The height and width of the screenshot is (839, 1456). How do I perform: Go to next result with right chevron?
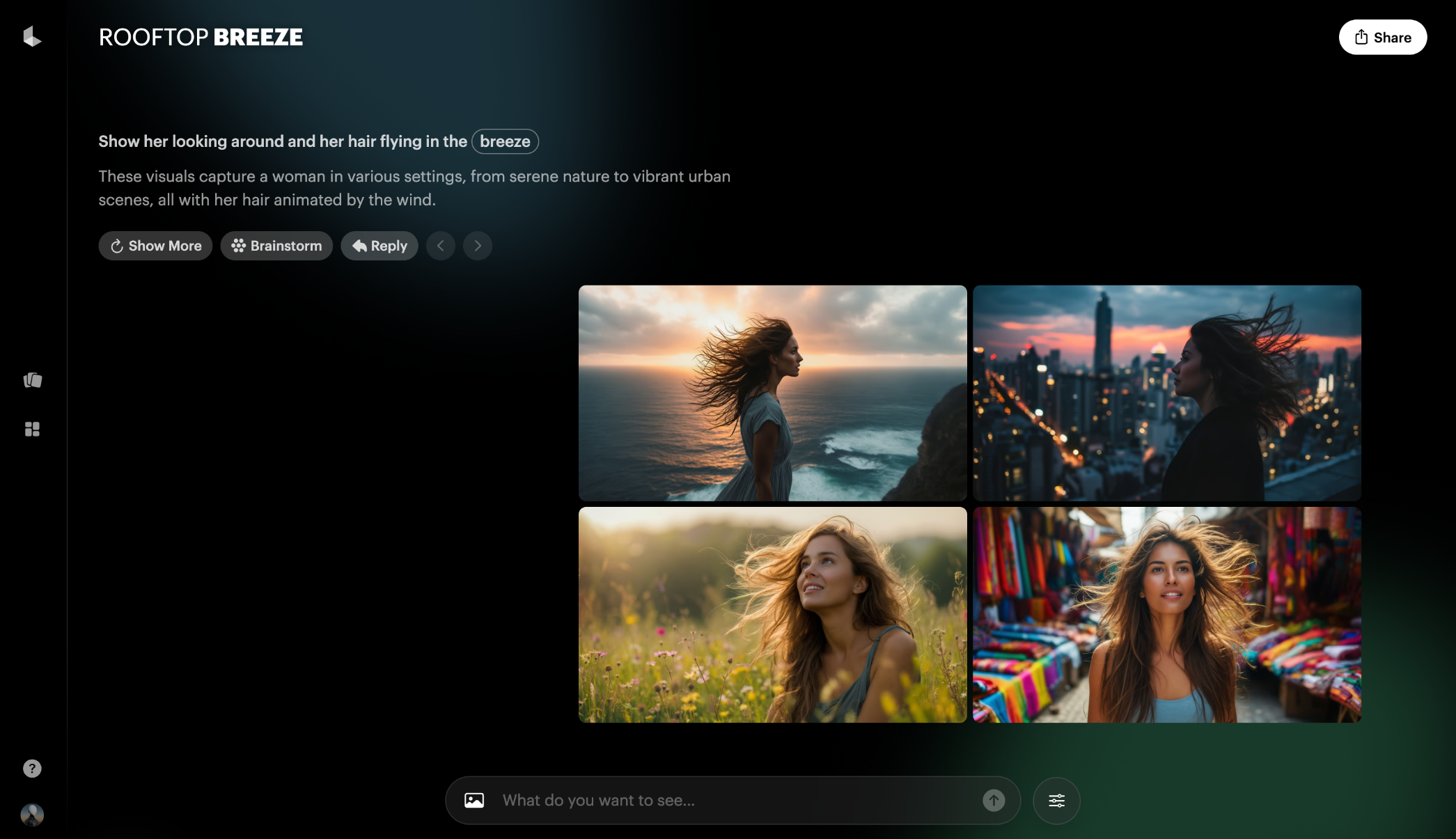[478, 246]
